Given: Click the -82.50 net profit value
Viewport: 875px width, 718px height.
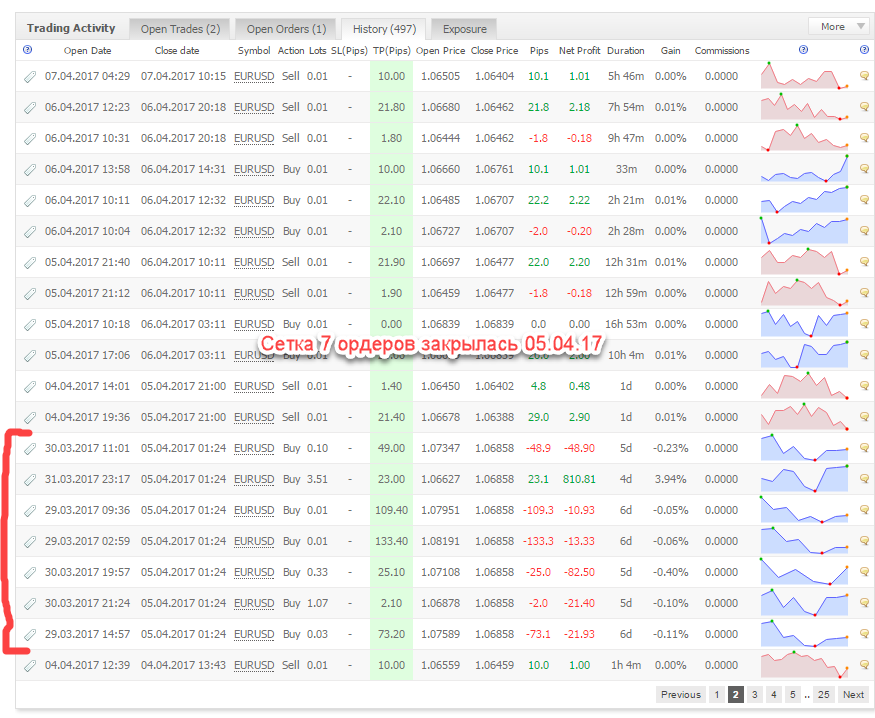Looking at the screenshot, I should click(x=579, y=572).
